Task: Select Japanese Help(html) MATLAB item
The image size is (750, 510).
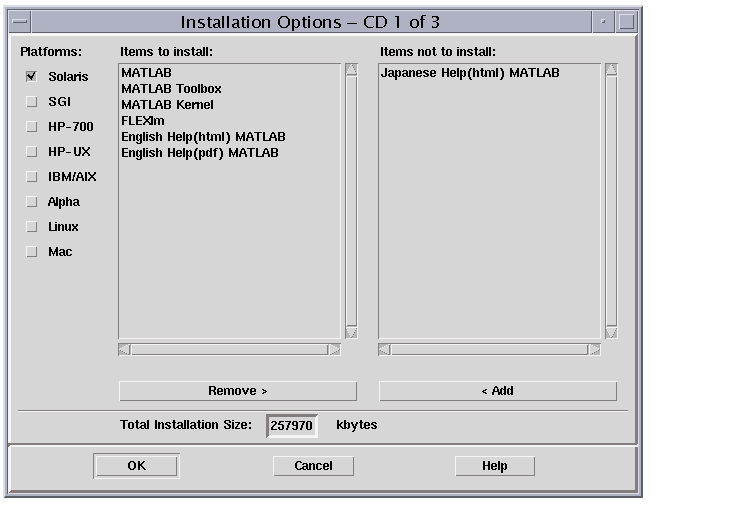Action: click(x=469, y=73)
